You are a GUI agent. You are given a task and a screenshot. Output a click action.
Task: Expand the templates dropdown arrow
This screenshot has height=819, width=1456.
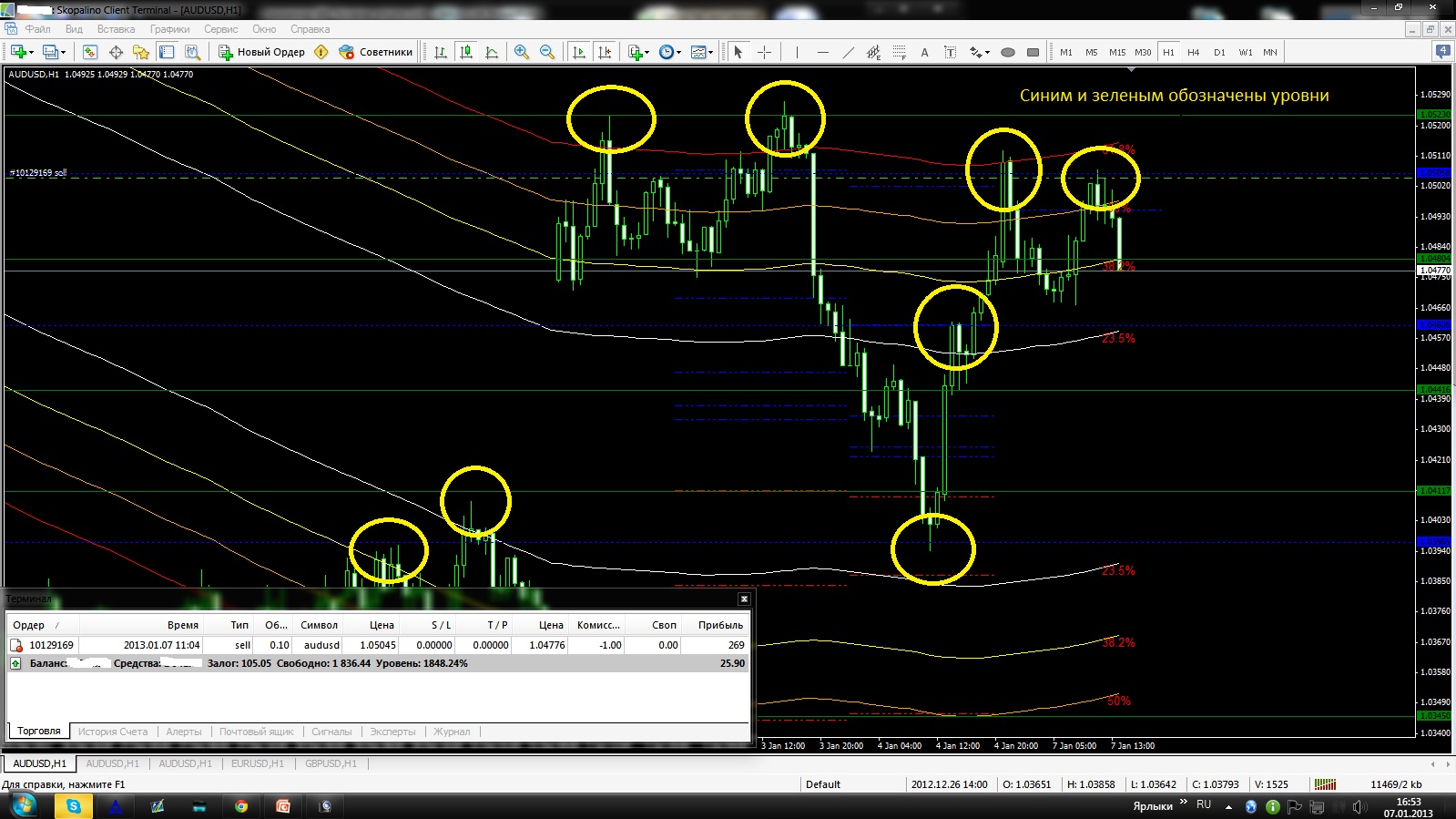(x=710, y=53)
